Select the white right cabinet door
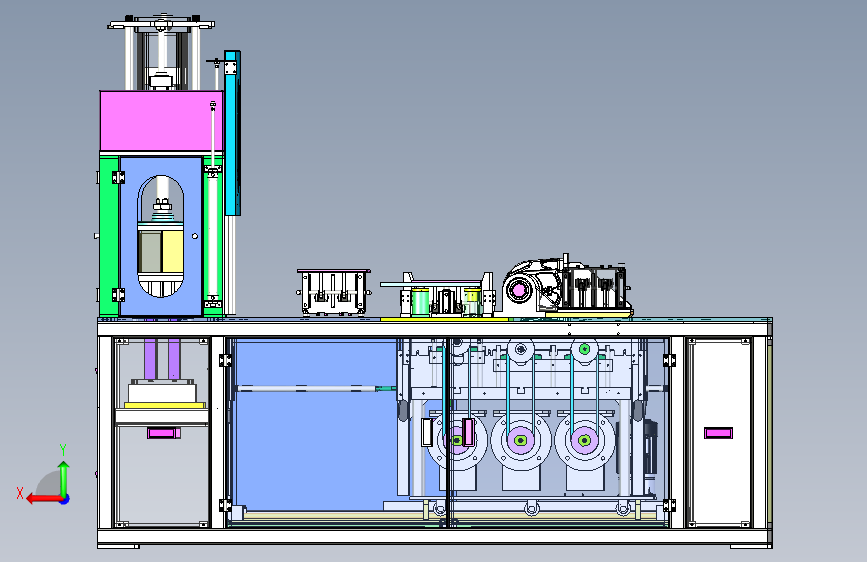Screen dimensions: 867x562 coord(719,433)
